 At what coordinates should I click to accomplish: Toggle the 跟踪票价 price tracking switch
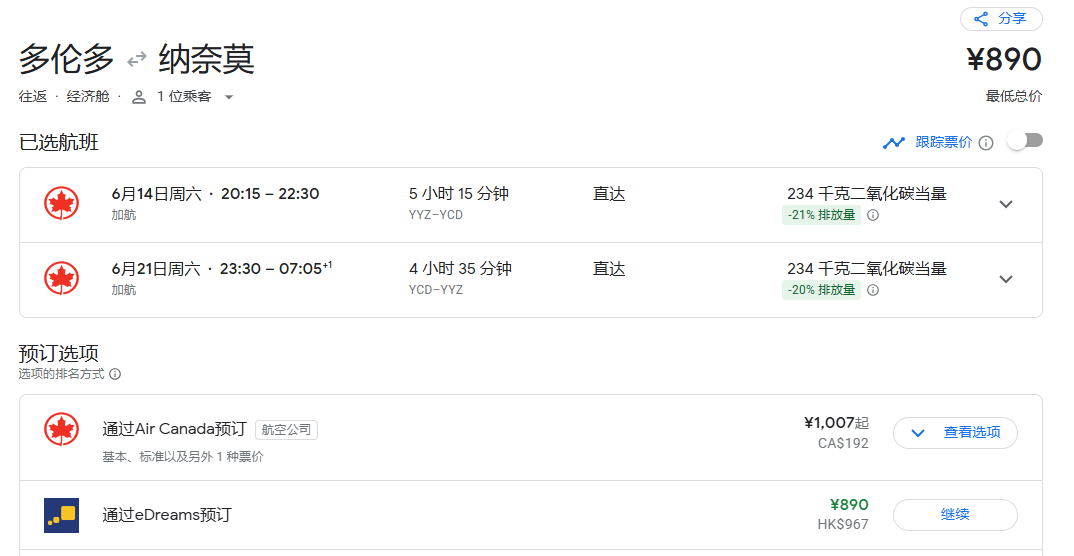click(1025, 141)
